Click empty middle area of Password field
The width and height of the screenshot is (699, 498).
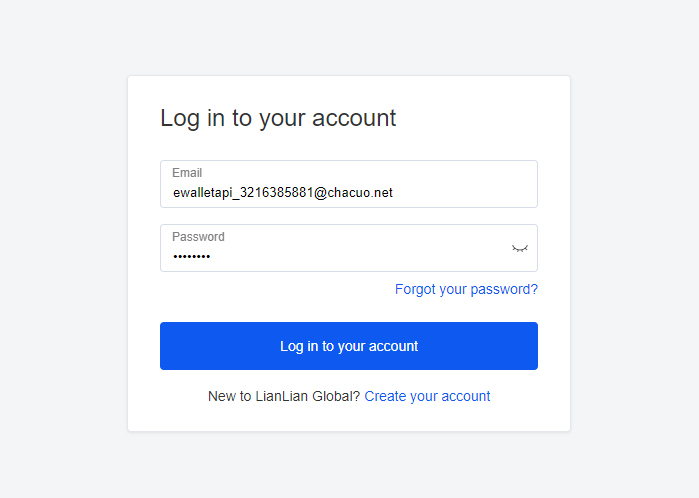coord(357,255)
